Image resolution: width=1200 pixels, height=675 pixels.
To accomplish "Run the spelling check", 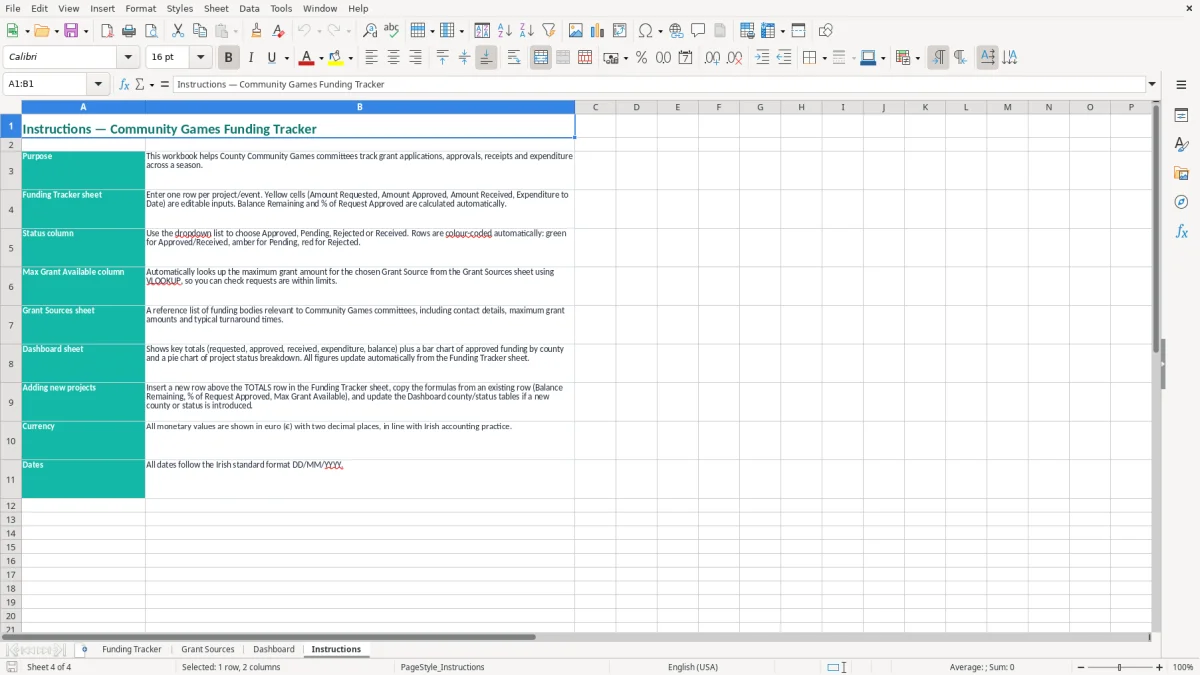I will coord(391,31).
